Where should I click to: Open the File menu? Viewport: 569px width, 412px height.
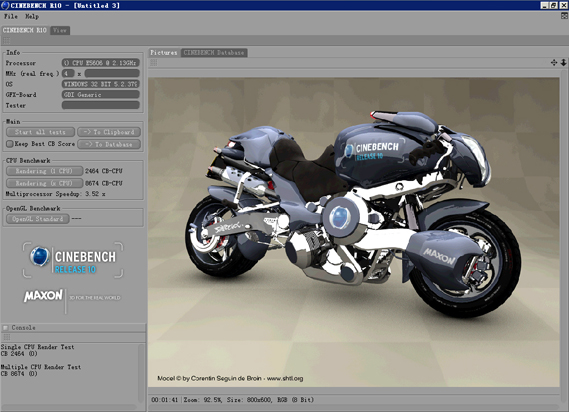[11, 16]
